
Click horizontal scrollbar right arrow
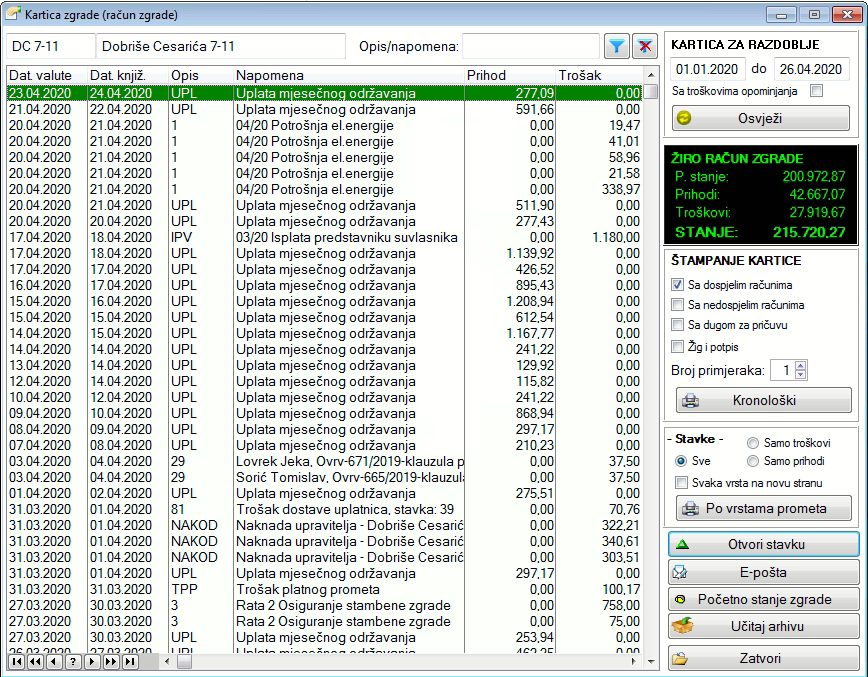click(x=633, y=661)
